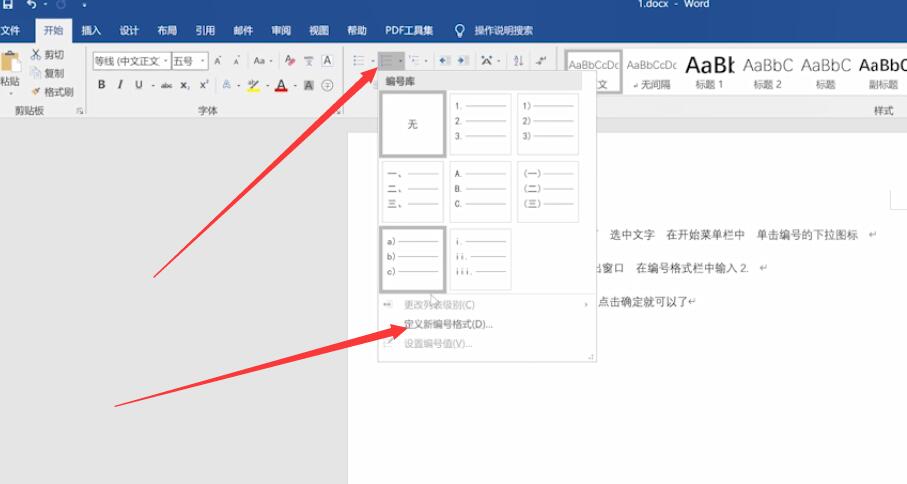Apply yellow text highlight color

pyautogui.click(x=253, y=86)
